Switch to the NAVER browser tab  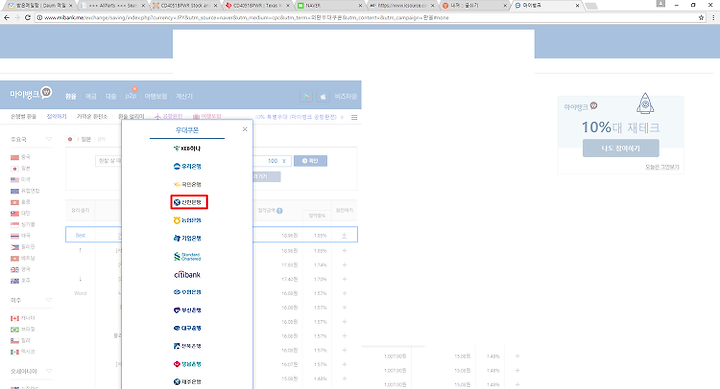point(329,6)
